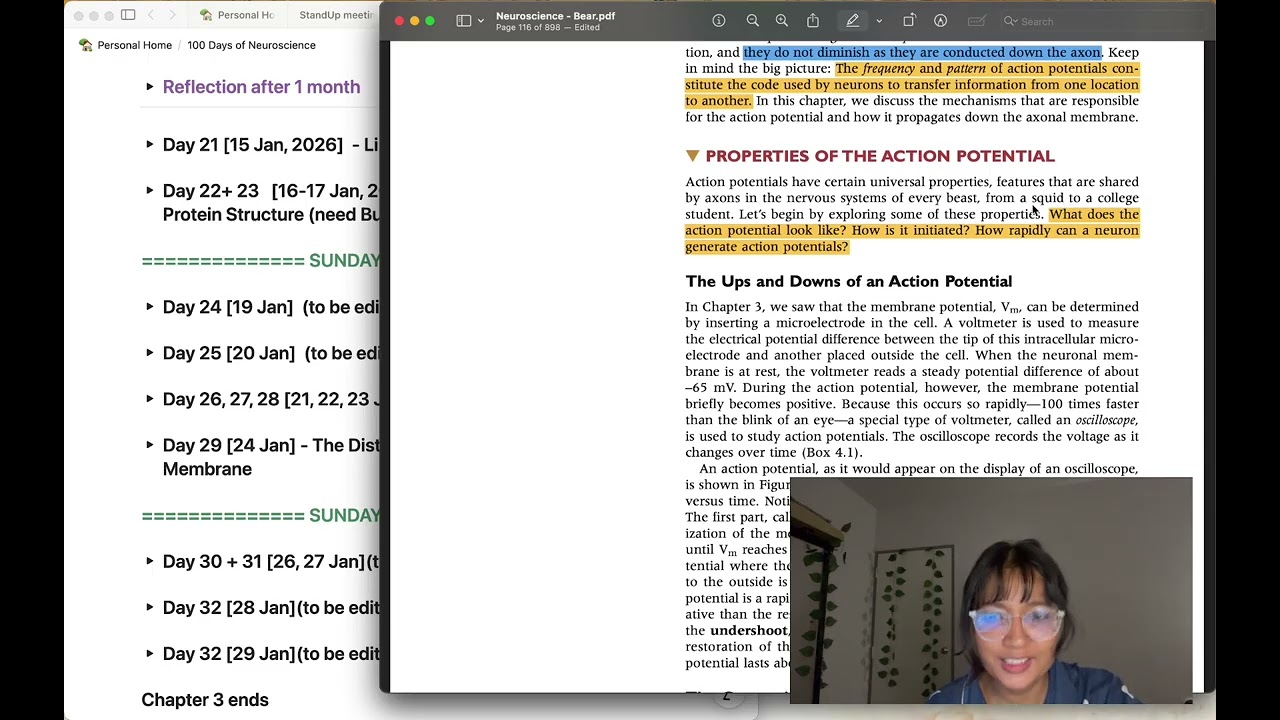Open the highlight color dropdown arrow
The image size is (1280, 720).
pos(879,21)
